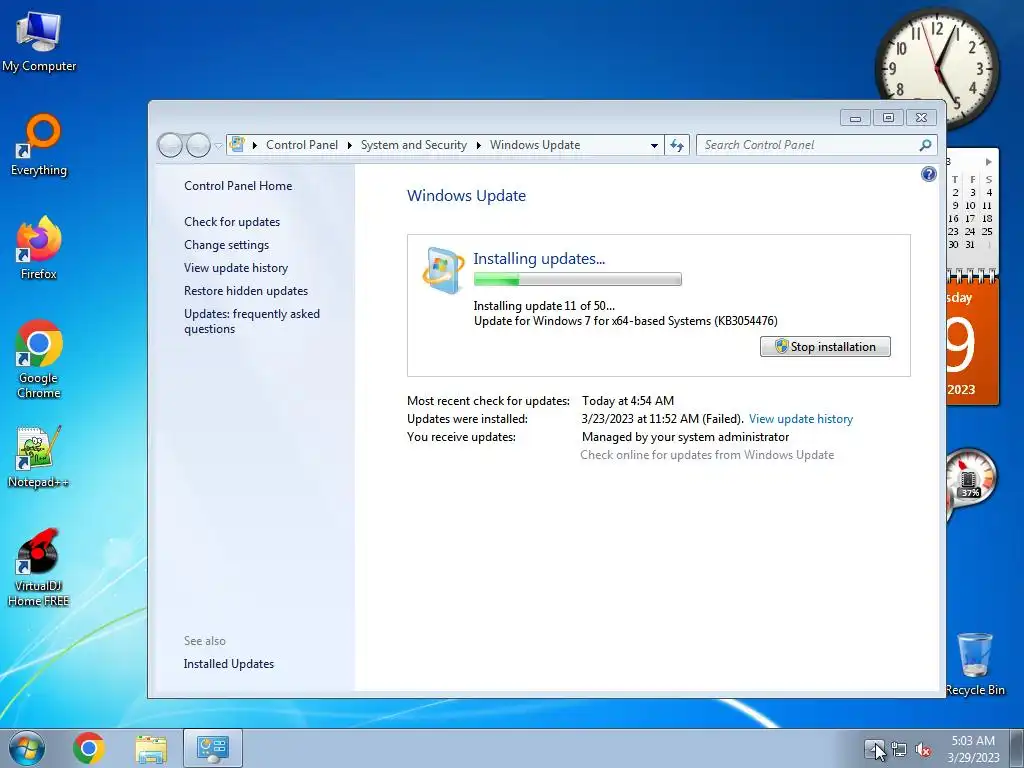Click the blue help question icon

coord(928,174)
